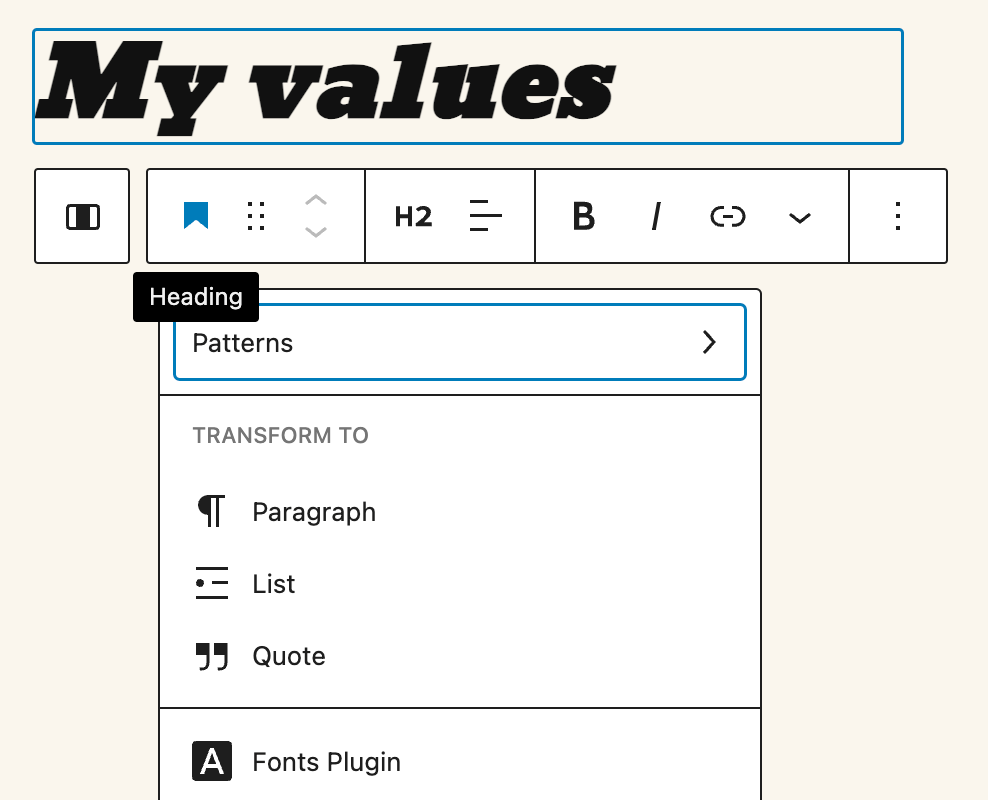The width and height of the screenshot is (988, 800).
Task: Click the Heading block icon
Action: pos(195,216)
